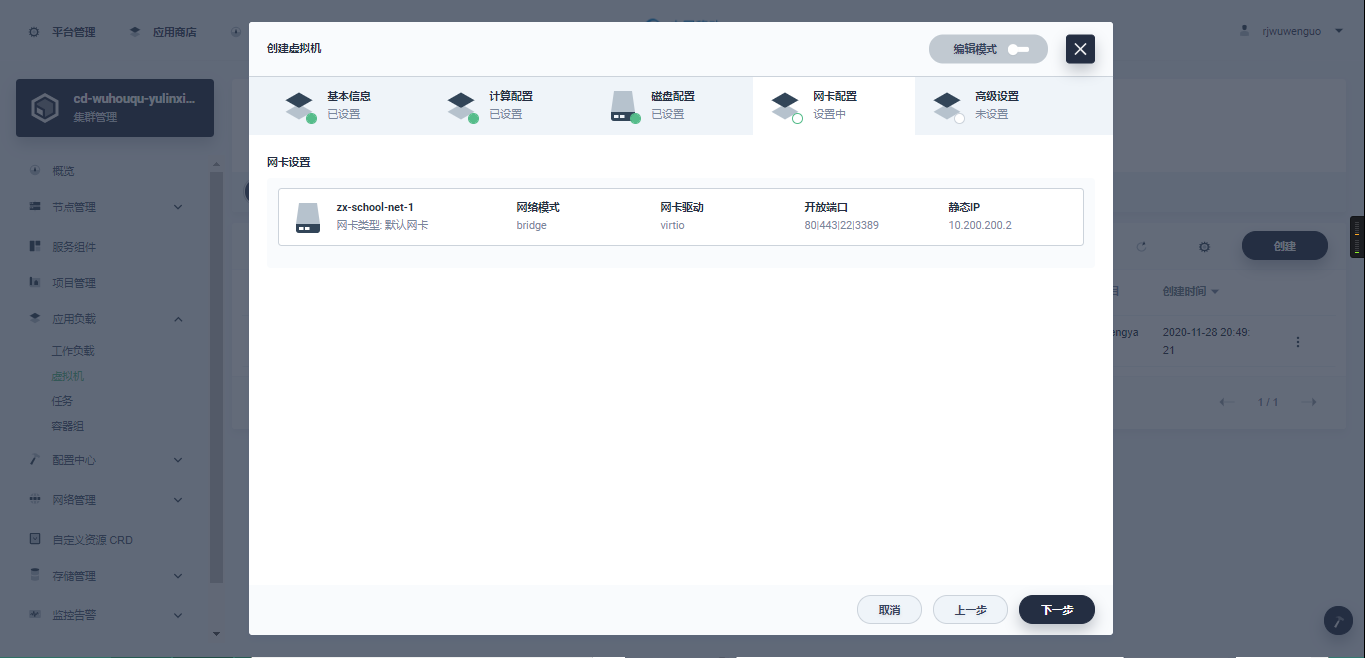The image size is (1365, 658).
Task: Click the static IP 10.200.200.2 value
Action: click(x=980, y=225)
